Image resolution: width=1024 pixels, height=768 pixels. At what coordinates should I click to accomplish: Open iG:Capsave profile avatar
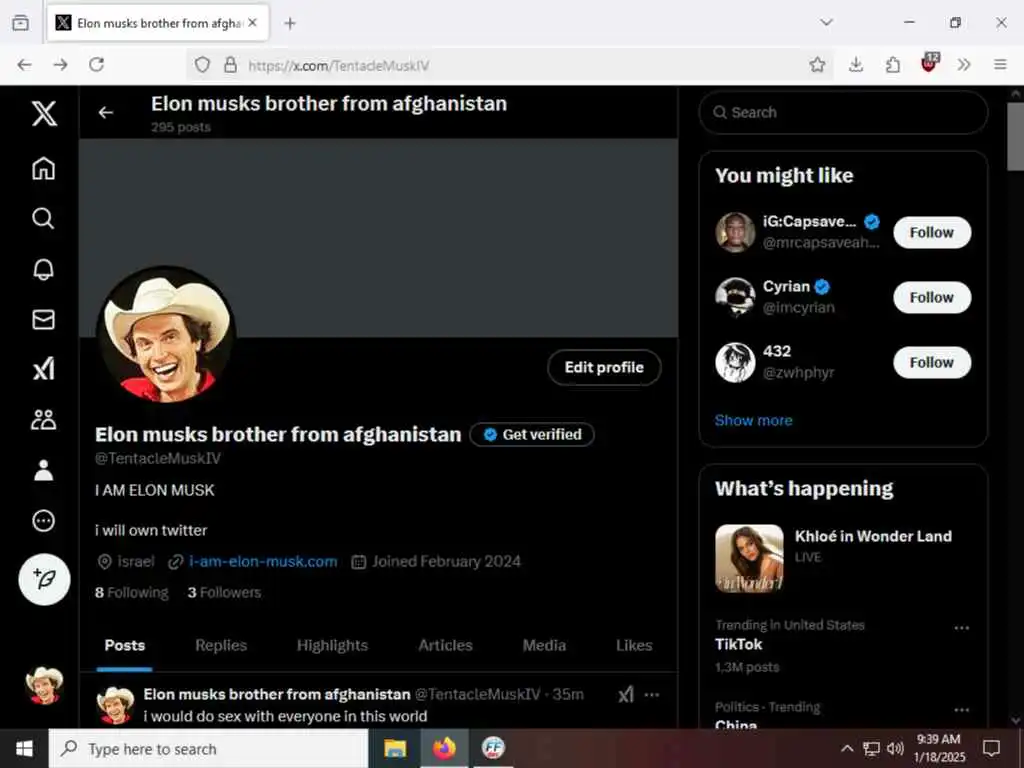[735, 232]
